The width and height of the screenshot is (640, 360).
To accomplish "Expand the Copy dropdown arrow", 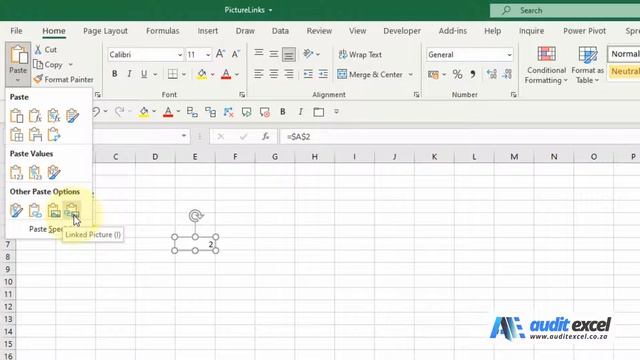I will [71, 64].
